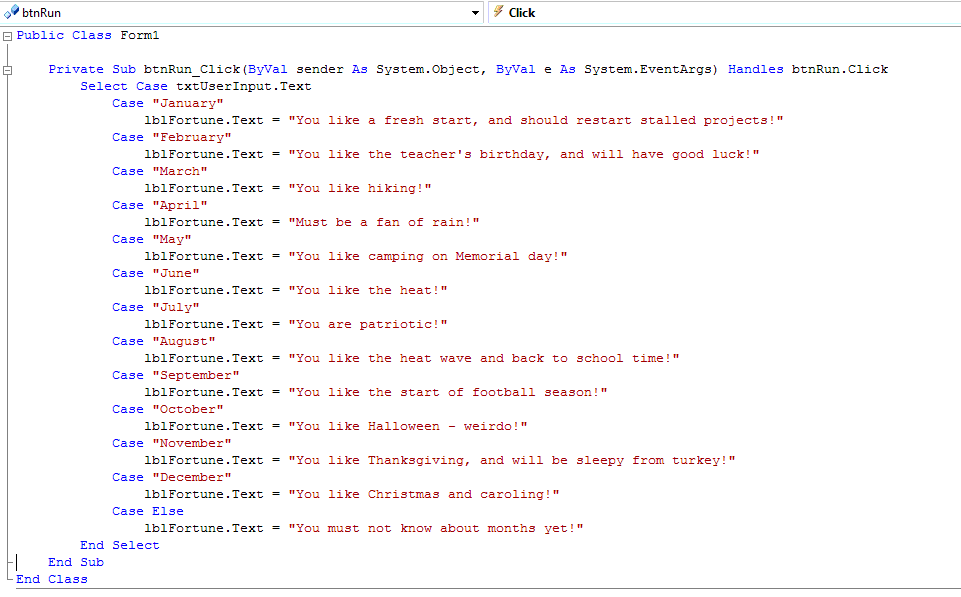Click 'Handles btnRun.Click' in Sub declaration

coord(808,69)
